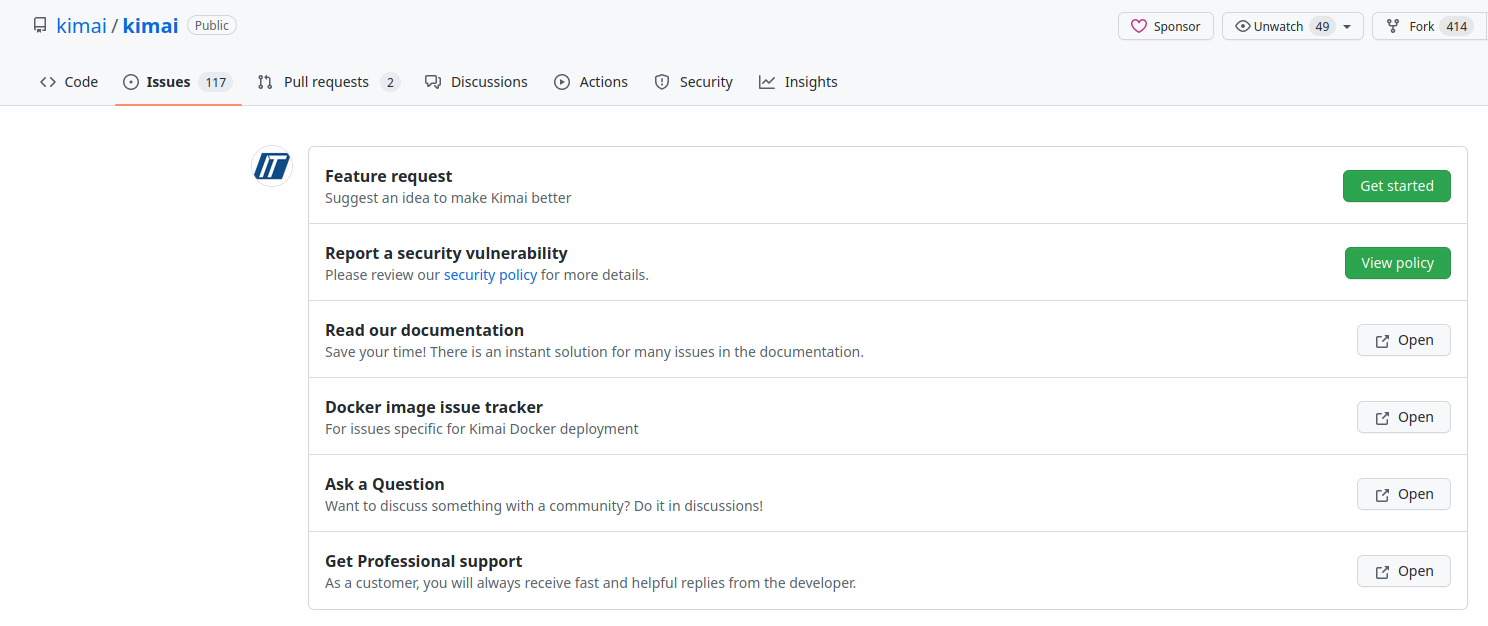Click the repository book icon
Screen dimensions: 1488x626
click(x=39, y=25)
